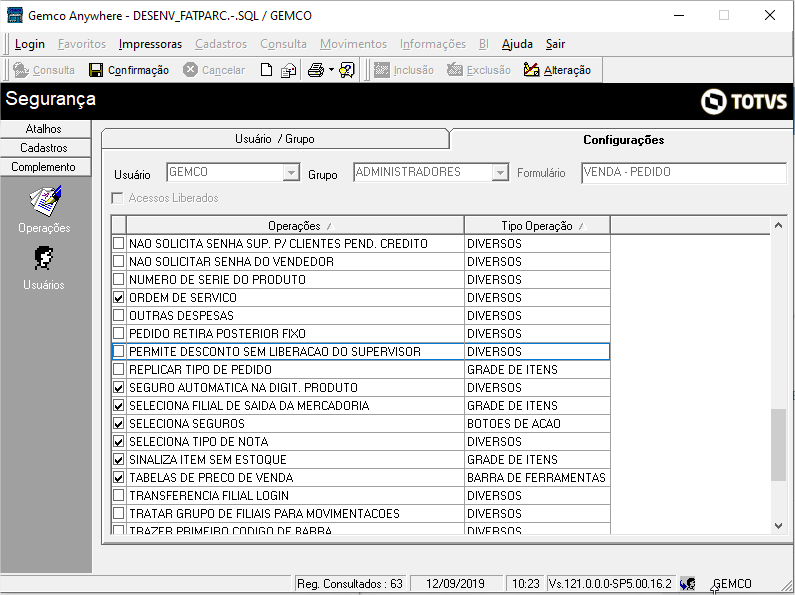Select row SELECIONA TIPO DE NOTA
Viewport: 795px width, 595px height.
pos(360,441)
